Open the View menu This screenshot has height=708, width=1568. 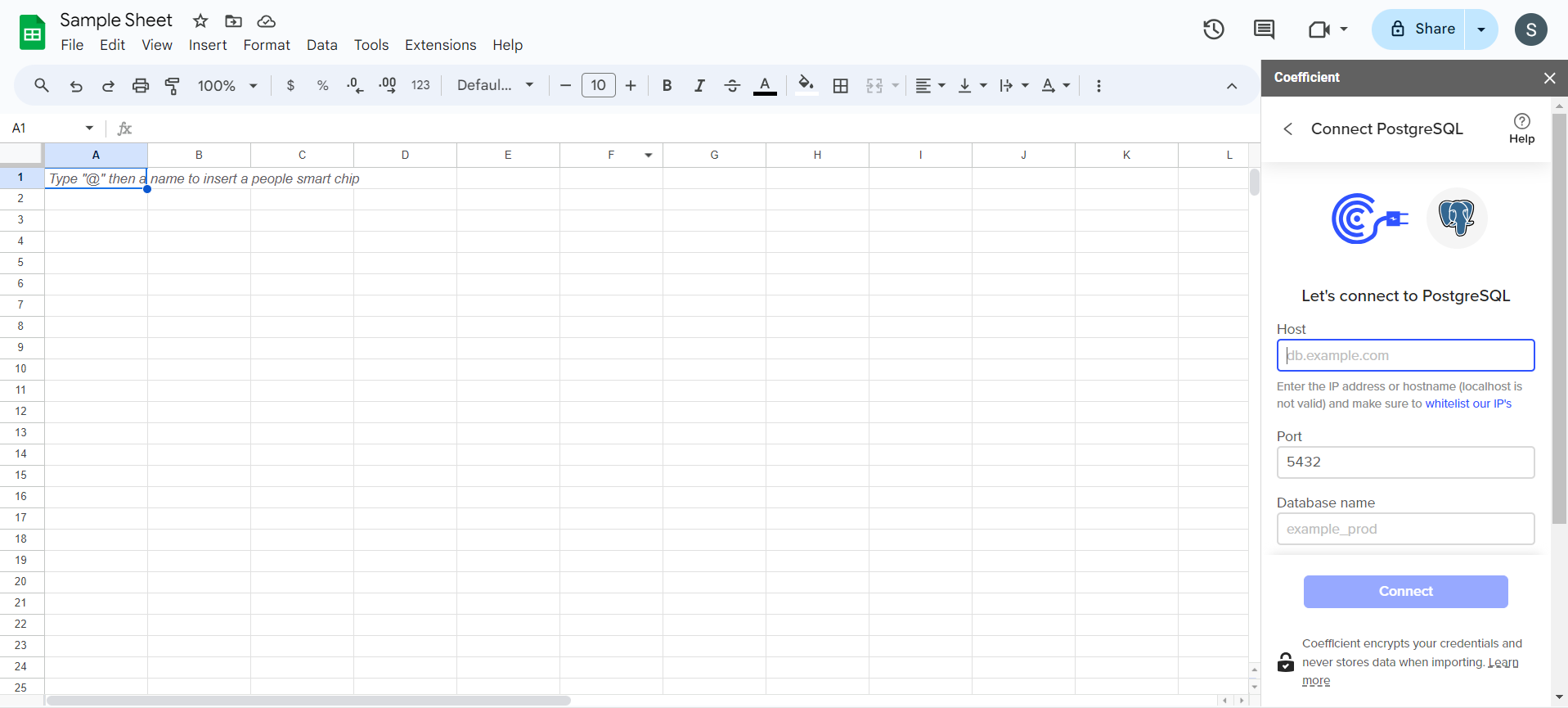(157, 45)
